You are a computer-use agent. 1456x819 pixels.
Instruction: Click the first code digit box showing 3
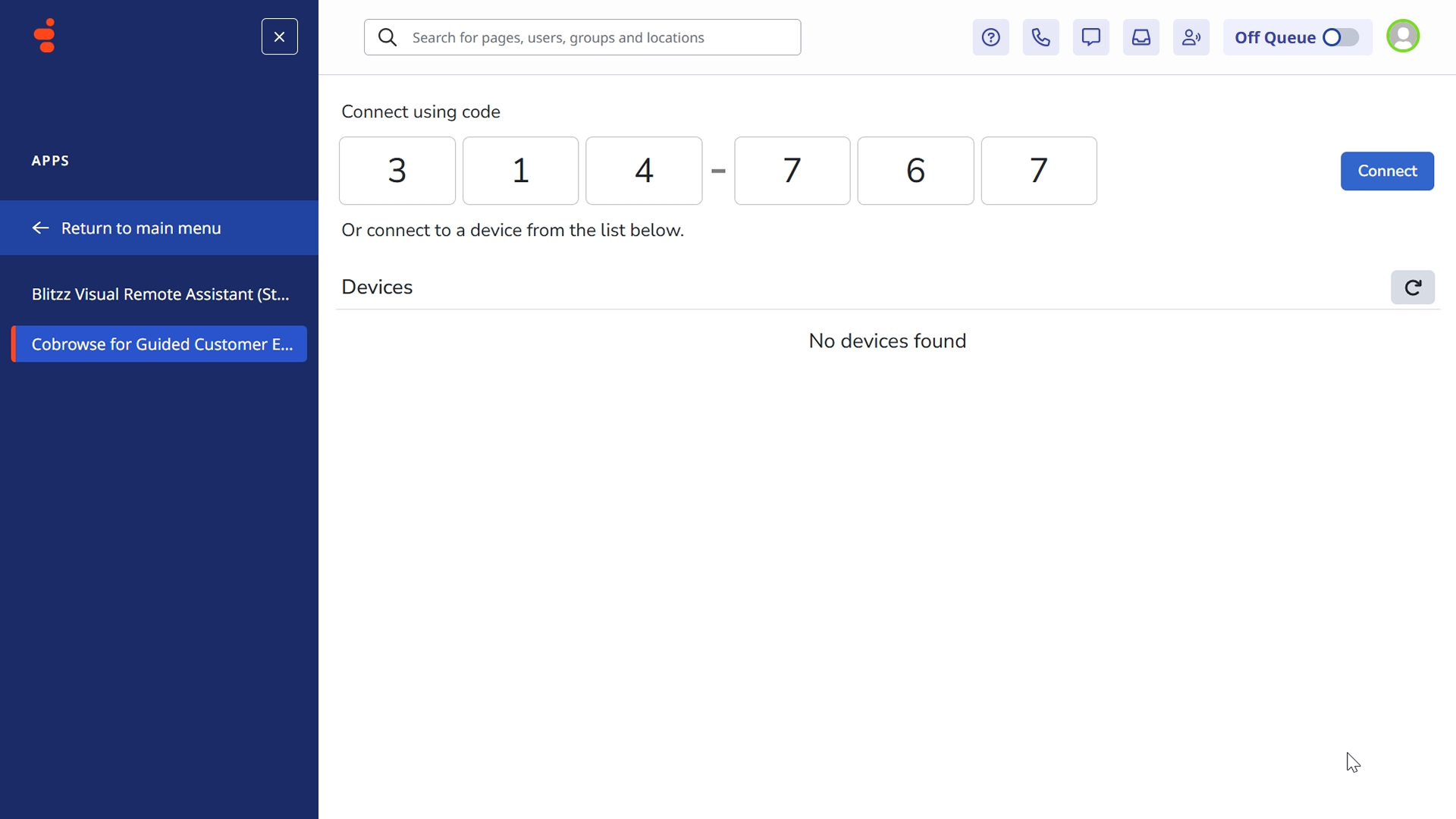(x=397, y=171)
